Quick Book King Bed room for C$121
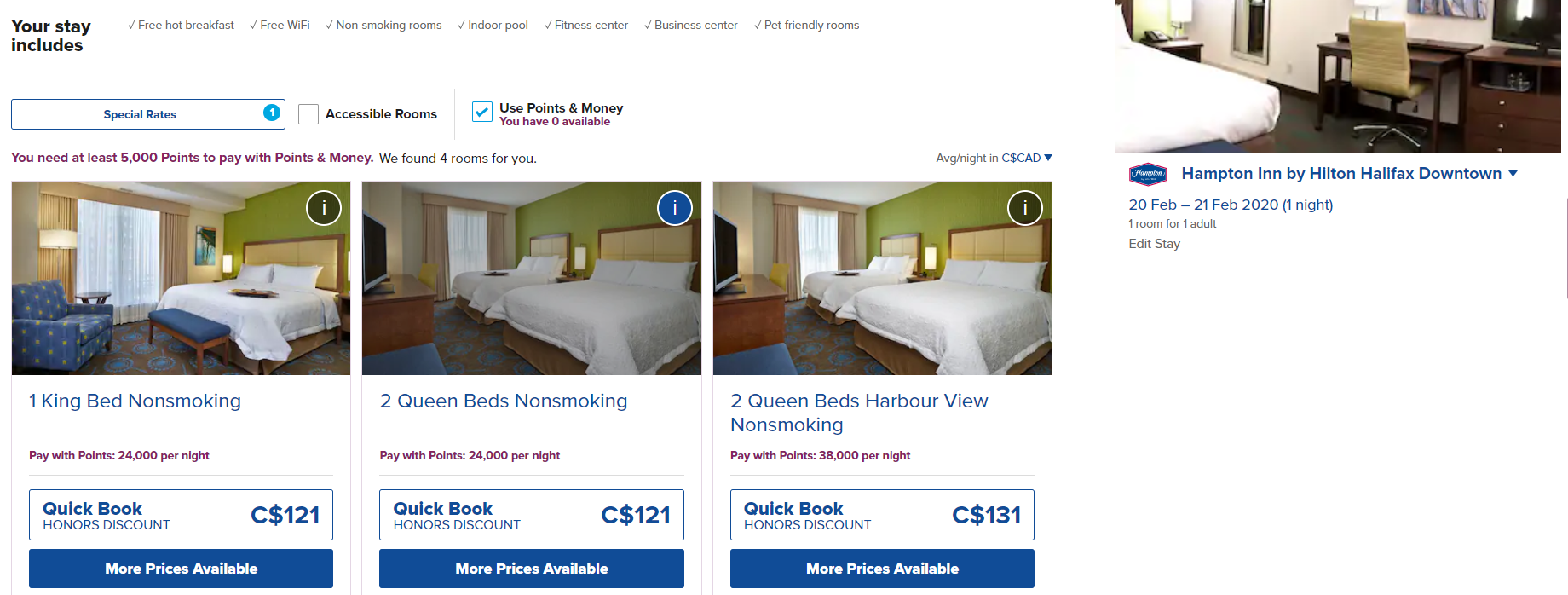Screen dimensions: 1568x595 pyautogui.click(x=181, y=515)
